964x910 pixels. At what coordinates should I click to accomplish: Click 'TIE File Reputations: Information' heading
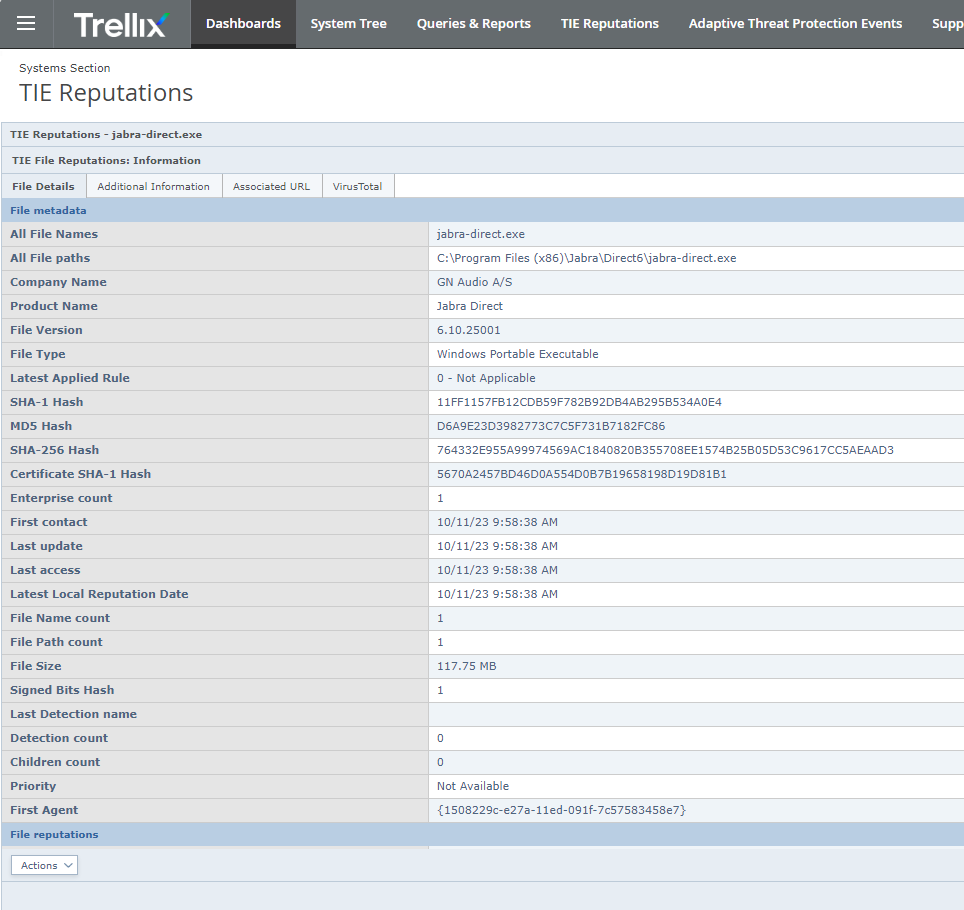coord(106,160)
